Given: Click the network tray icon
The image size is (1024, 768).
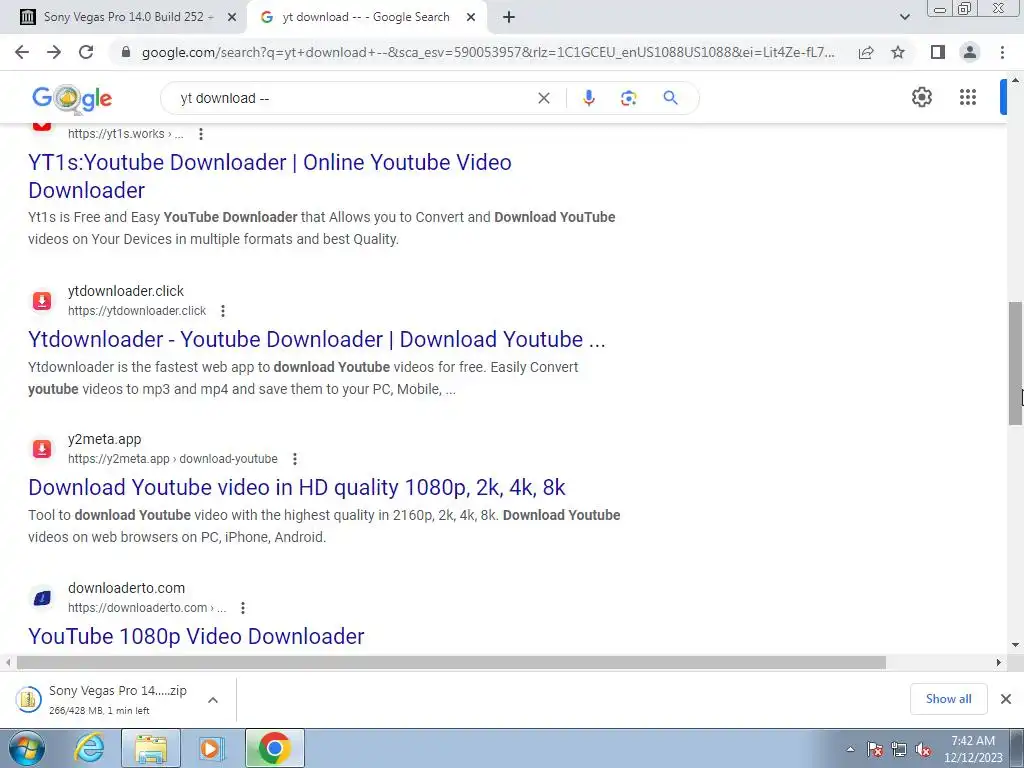Looking at the screenshot, I should pyautogui.click(x=899, y=749).
